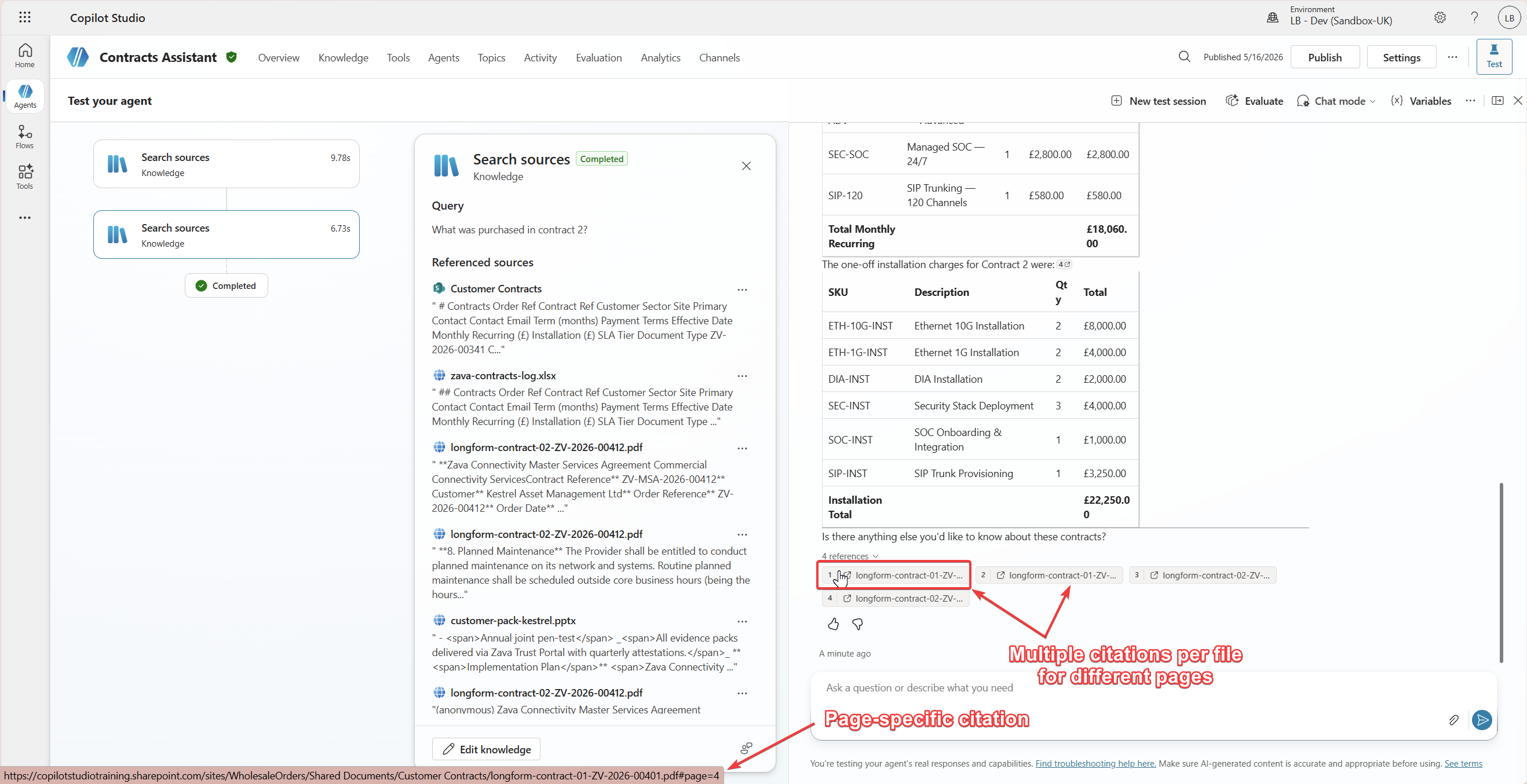Image resolution: width=1527 pixels, height=784 pixels.
Task: Switch to the Knowledge tab
Action: coord(342,57)
